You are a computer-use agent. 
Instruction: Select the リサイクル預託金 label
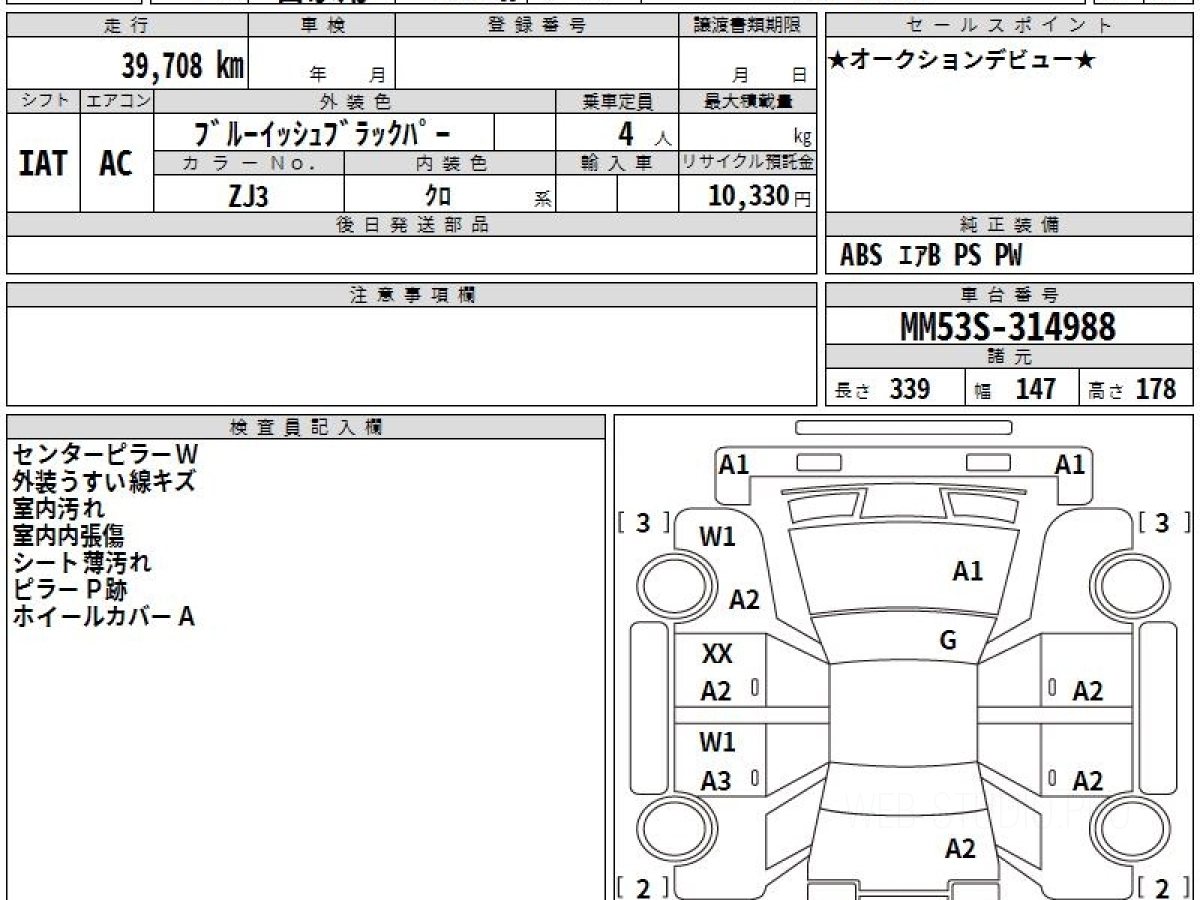coord(747,163)
